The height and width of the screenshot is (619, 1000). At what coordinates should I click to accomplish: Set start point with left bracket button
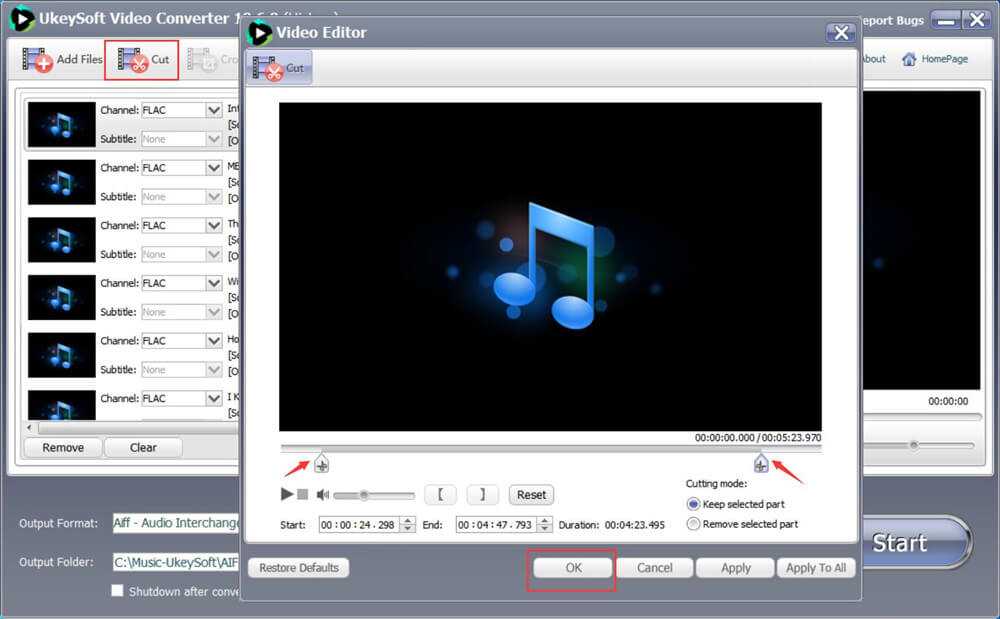440,494
